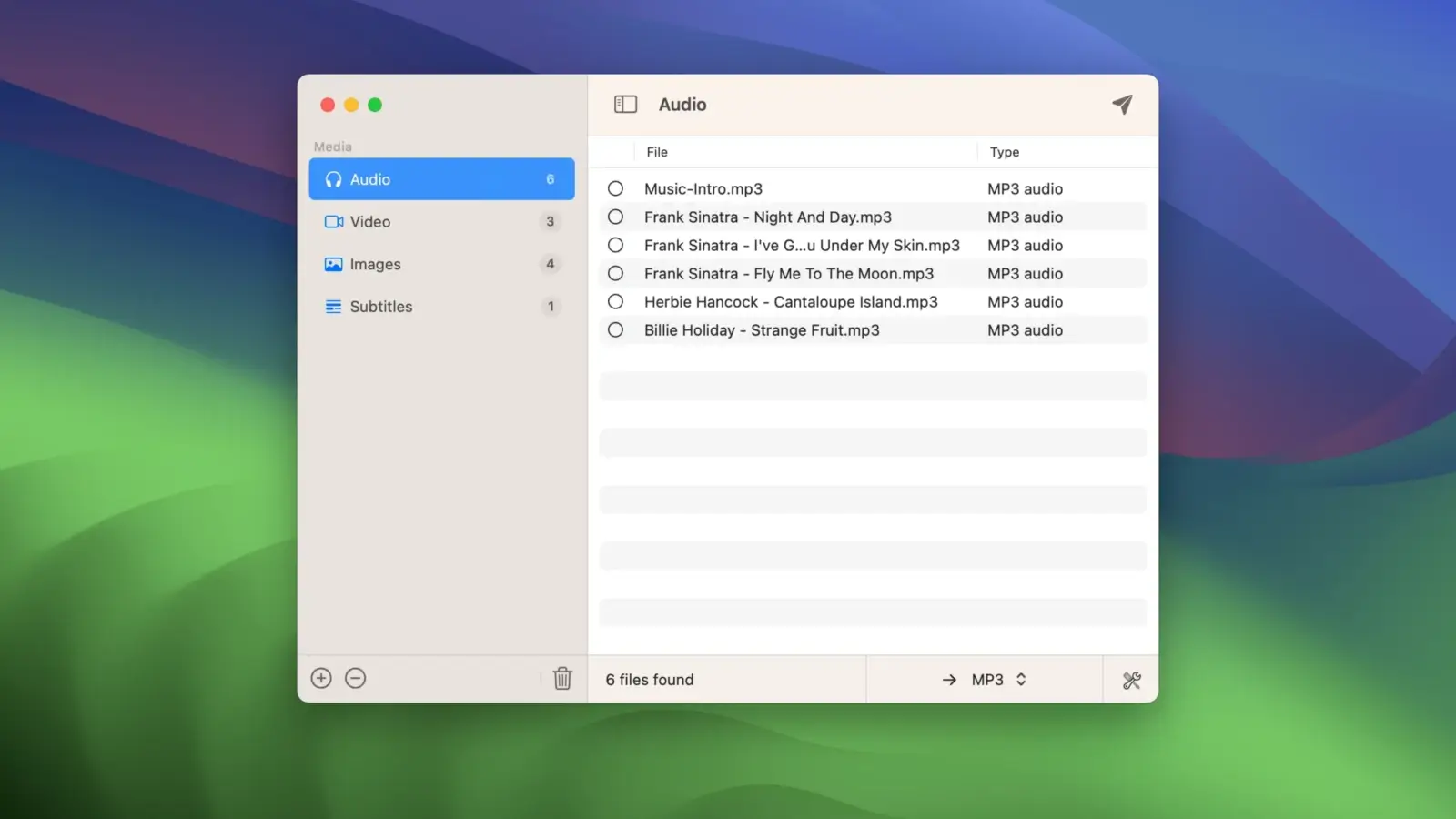This screenshot has width=1456, height=819.
Task: Open the wrench and screwdriver settings icon
Action: click(x=1131, y=680)
